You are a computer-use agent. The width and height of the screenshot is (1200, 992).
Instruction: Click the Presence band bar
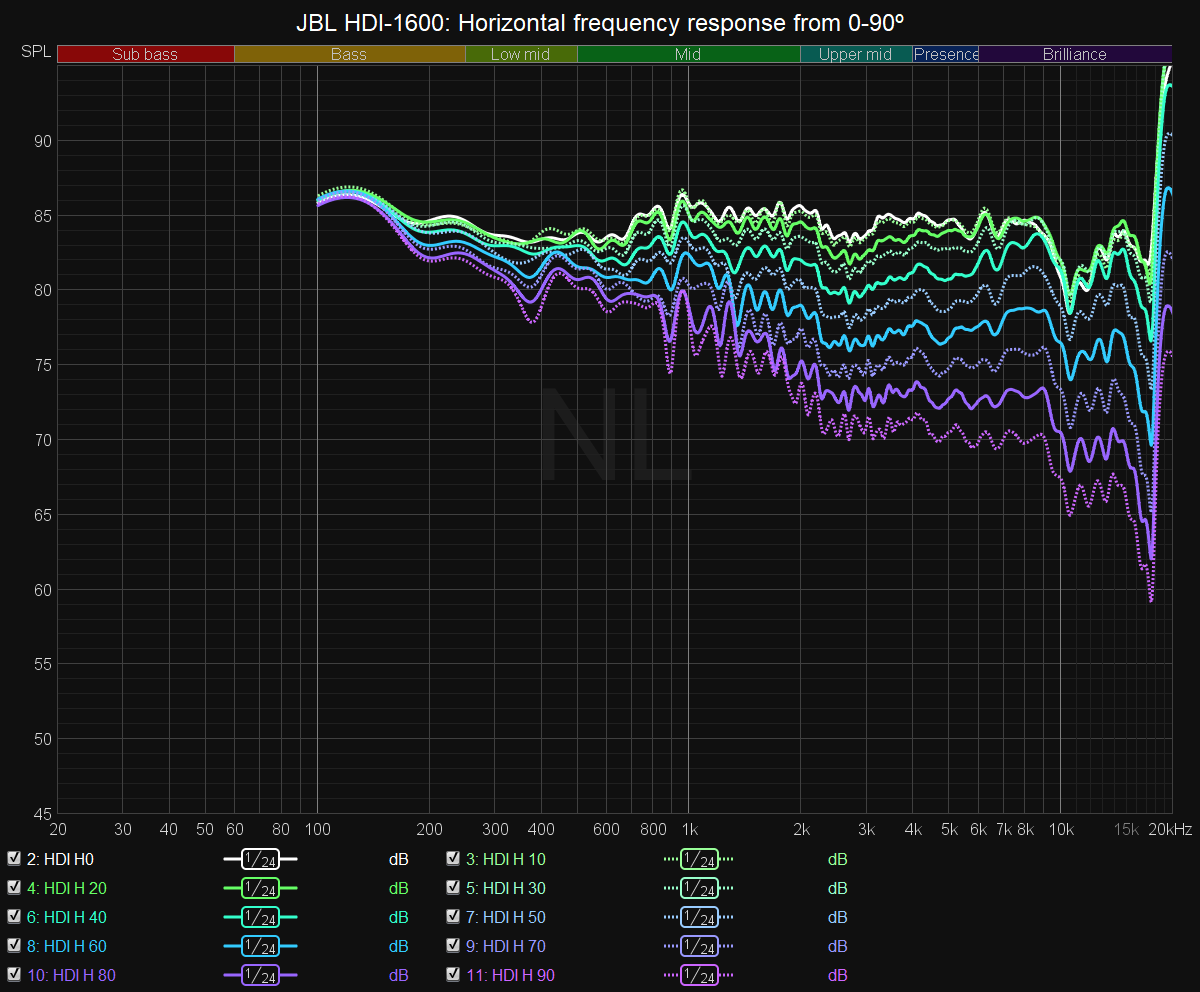click(x=946, y=54)
